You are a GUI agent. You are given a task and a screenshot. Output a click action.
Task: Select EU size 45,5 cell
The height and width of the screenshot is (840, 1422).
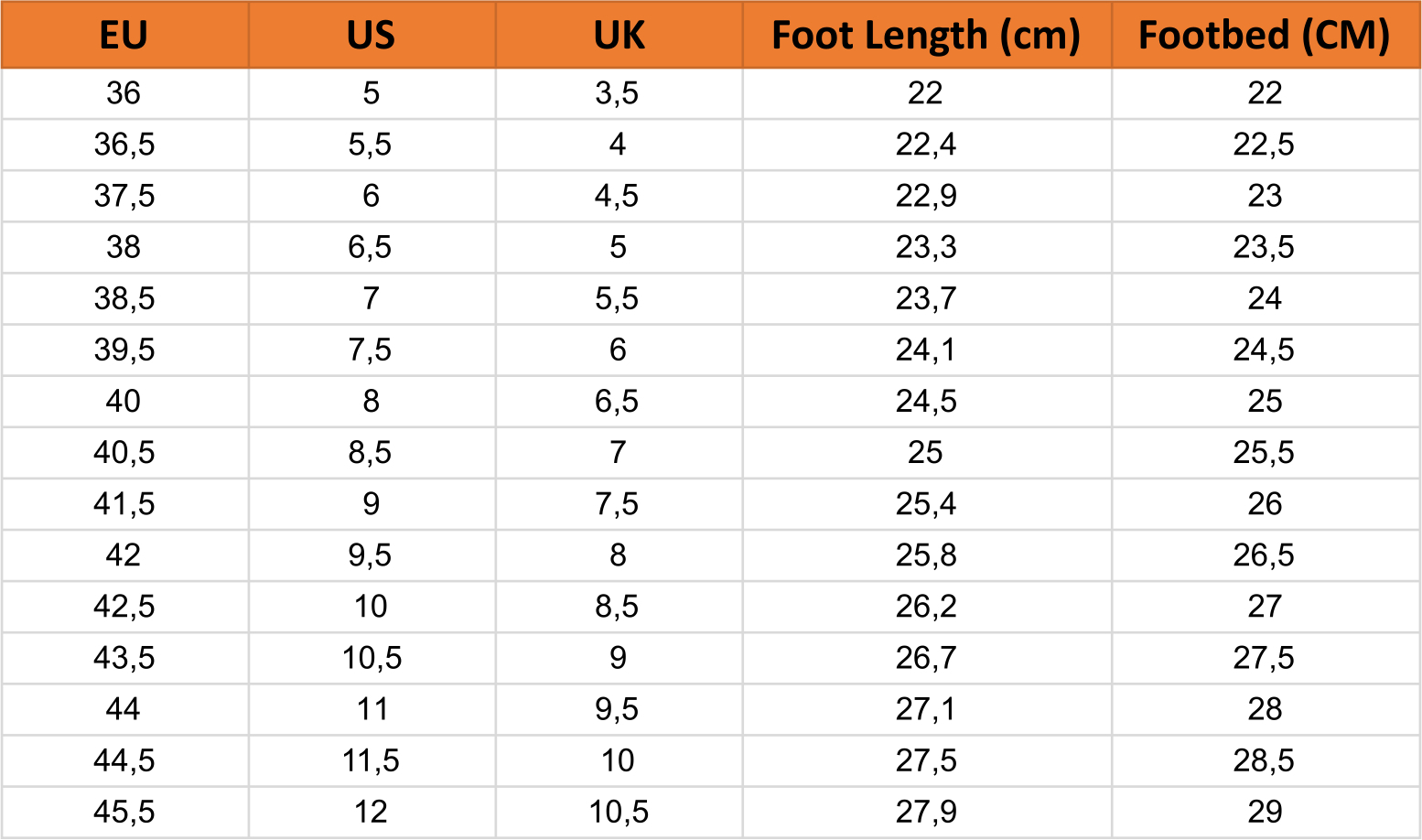pyautogui.click(x=124, y=812)
